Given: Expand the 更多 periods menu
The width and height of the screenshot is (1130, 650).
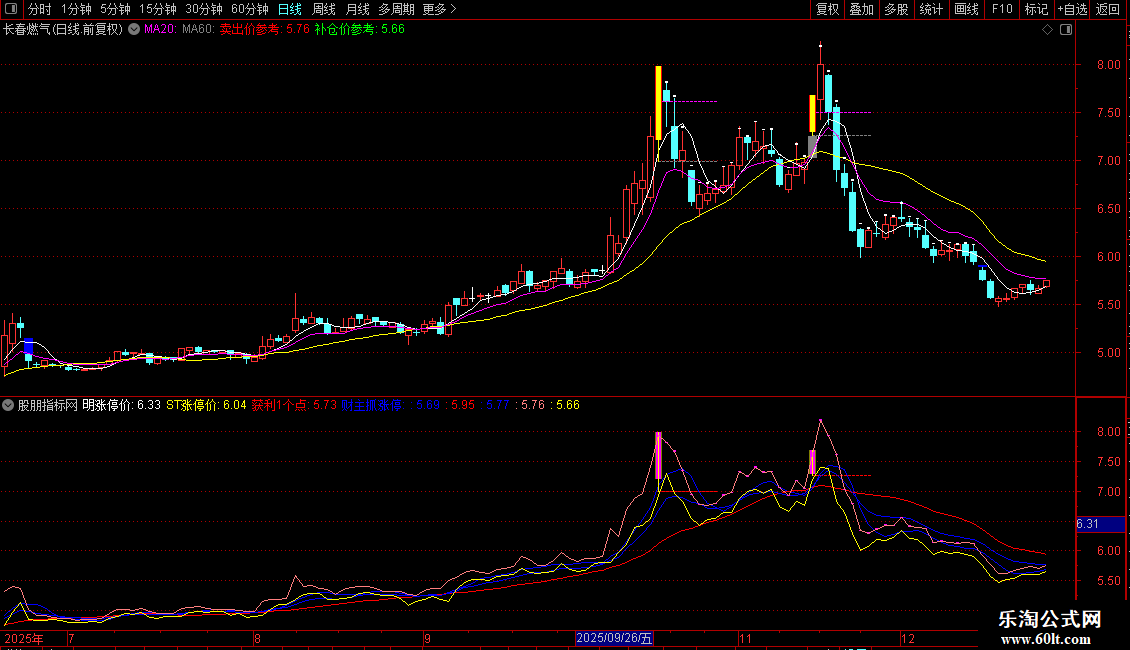Looking at the screenshot, I should click(439, 9).
